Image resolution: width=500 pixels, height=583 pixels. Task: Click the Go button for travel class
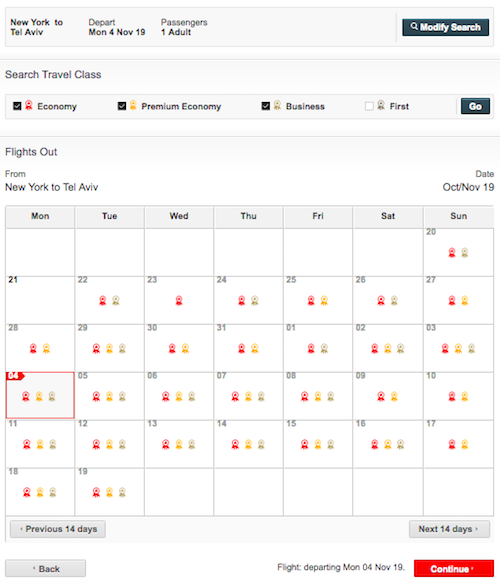coord(475,106)
